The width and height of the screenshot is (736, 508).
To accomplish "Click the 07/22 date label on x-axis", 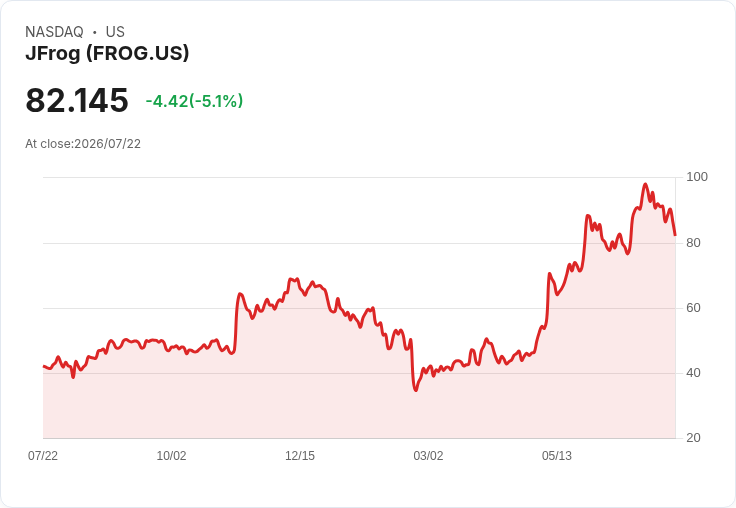I will [x=43, y=456].
